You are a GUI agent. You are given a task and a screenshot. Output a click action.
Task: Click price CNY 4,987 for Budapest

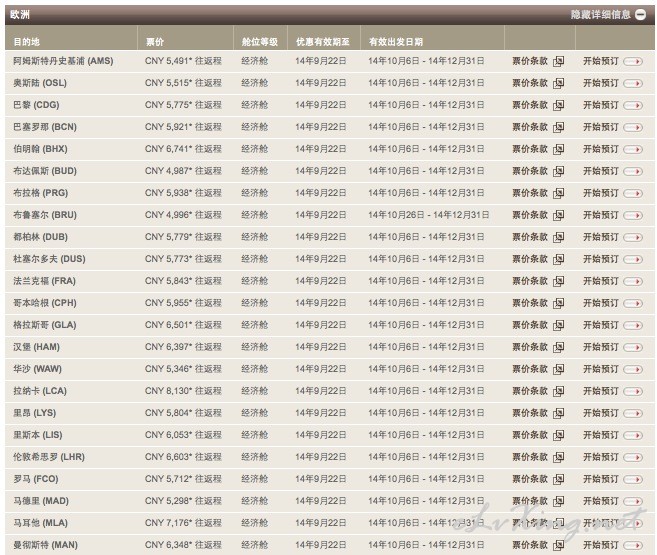point(168,171)
